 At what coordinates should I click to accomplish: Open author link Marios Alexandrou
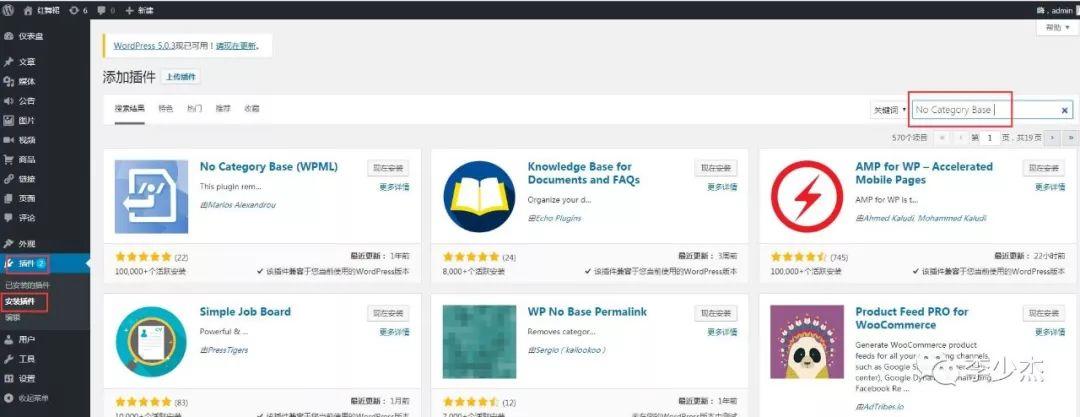point(242,205)
